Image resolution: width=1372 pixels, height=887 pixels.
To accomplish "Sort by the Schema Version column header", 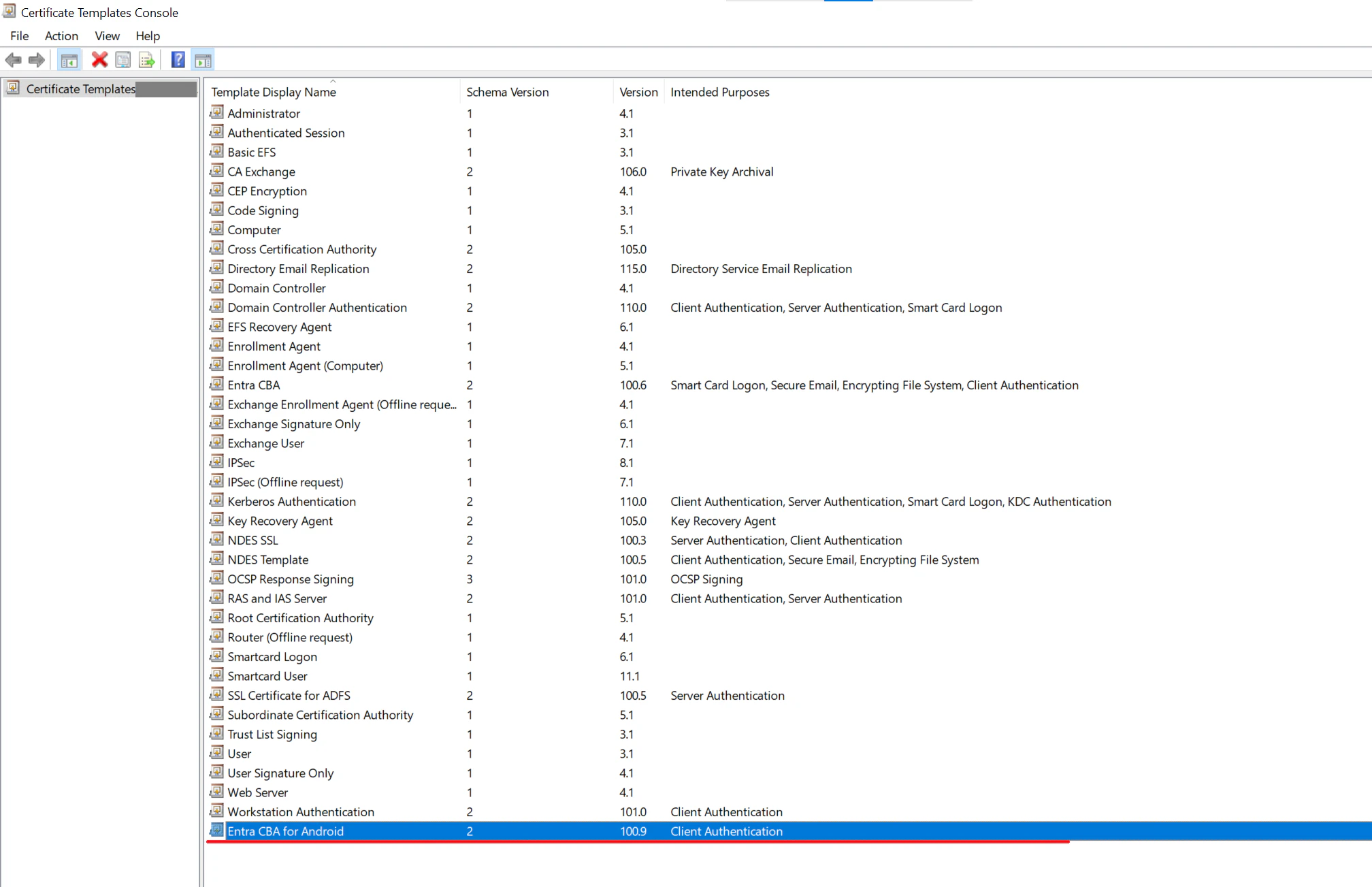I will click(x=537, y=92).
